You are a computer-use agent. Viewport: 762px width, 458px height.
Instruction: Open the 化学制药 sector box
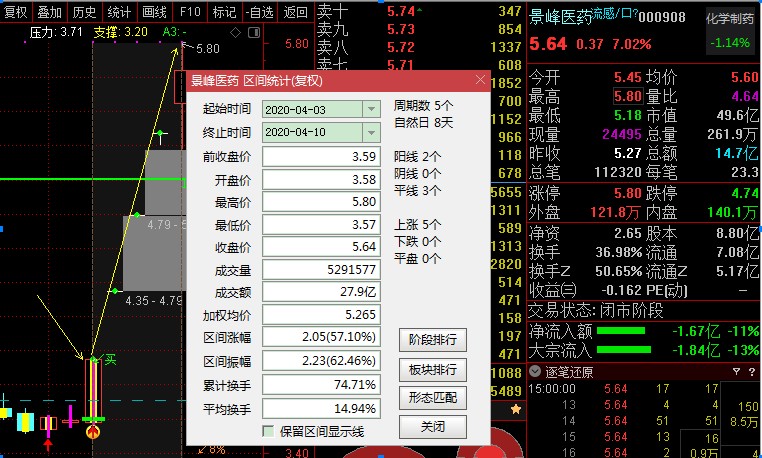pyautogui.click(x=730, y=32)
